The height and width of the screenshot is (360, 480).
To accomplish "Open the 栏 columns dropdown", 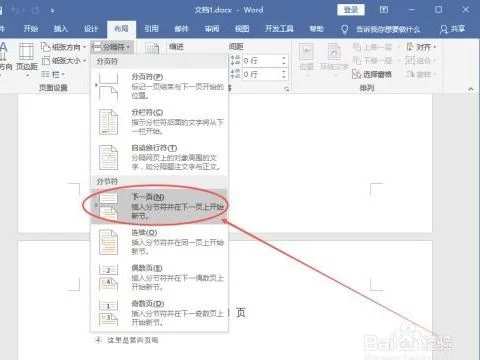I will pyautogui.click(x=53, y=74).
